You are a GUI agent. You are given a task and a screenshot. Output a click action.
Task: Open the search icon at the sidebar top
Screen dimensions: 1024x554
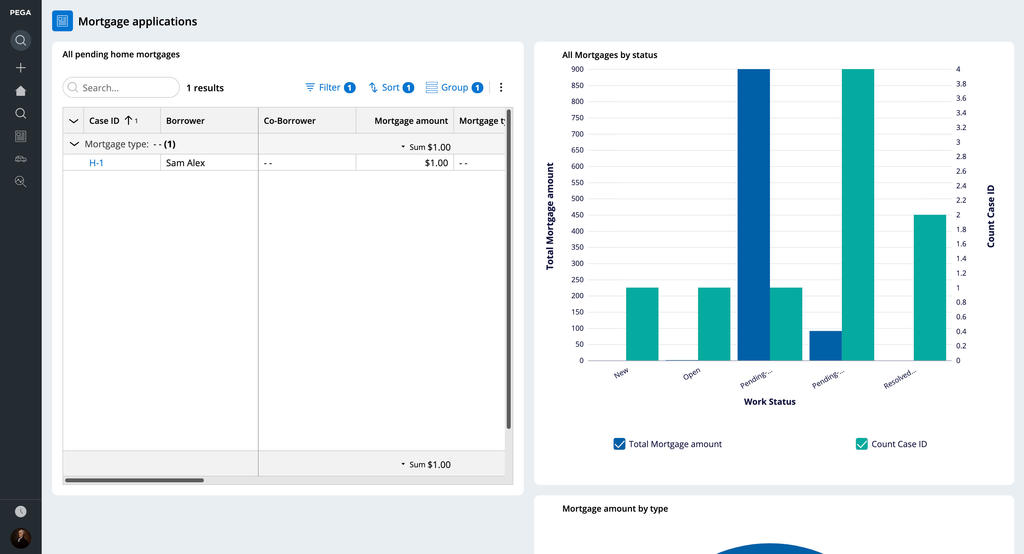click(20, 41)
